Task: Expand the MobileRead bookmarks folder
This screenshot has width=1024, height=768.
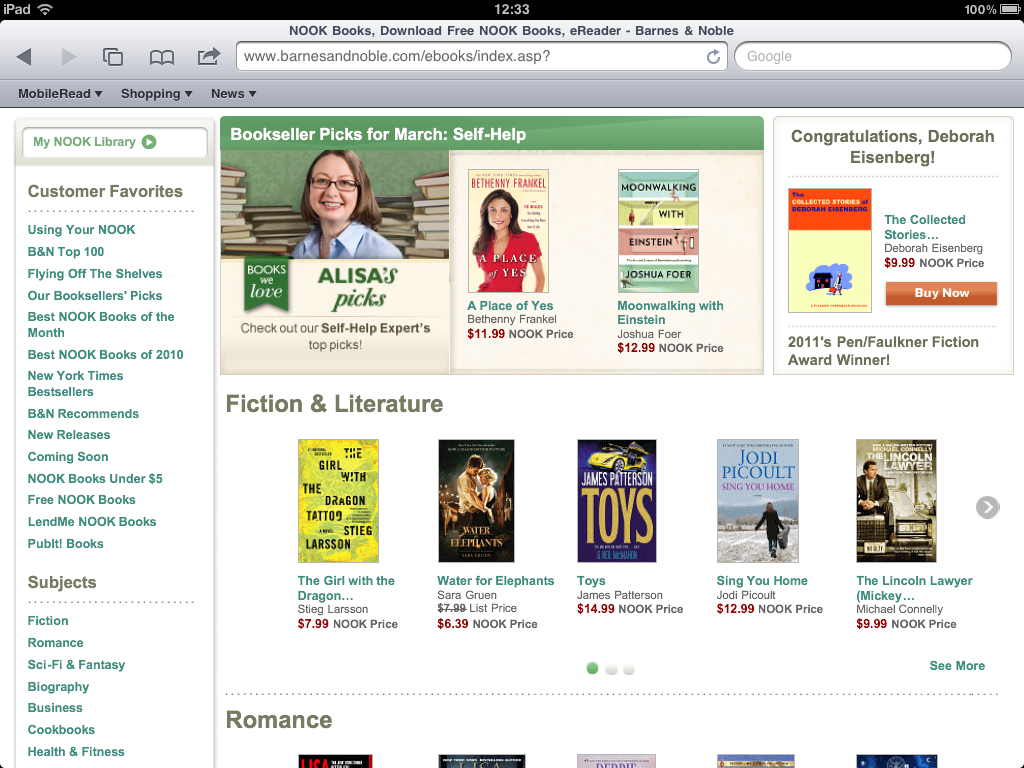Action: [x=60, y=94]
